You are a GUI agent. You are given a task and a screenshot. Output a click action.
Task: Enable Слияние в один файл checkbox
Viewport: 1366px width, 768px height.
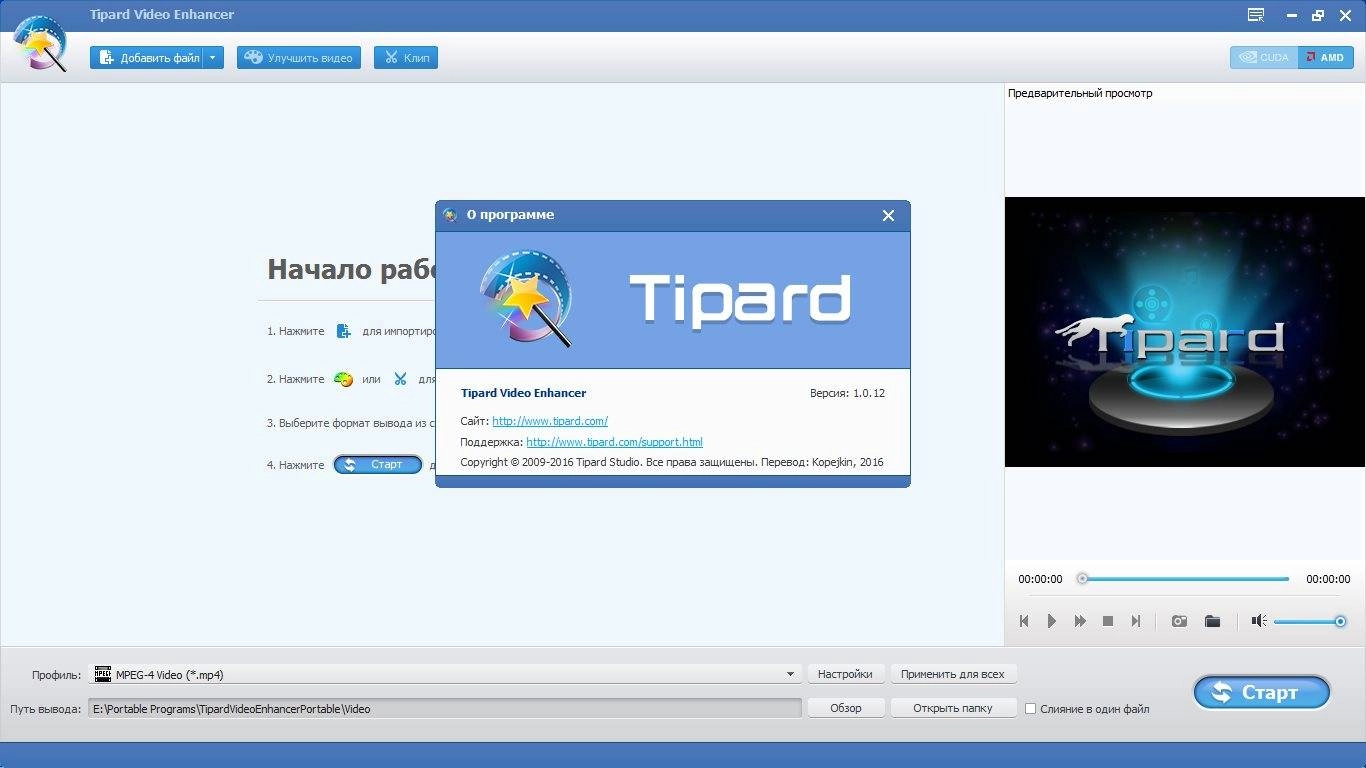click(1030, 709)
